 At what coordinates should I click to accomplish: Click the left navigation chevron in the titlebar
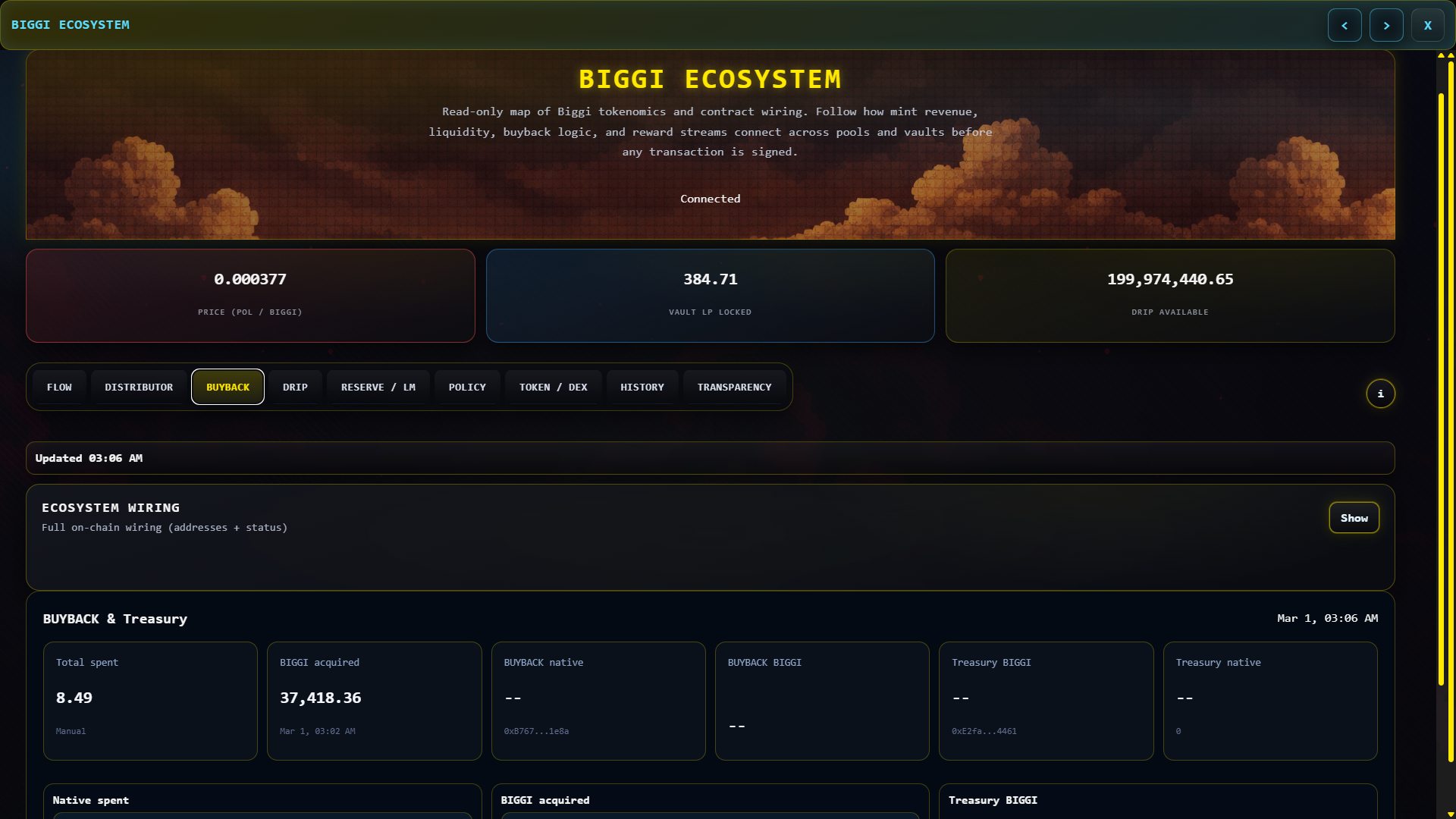(x=1345, y=25)
